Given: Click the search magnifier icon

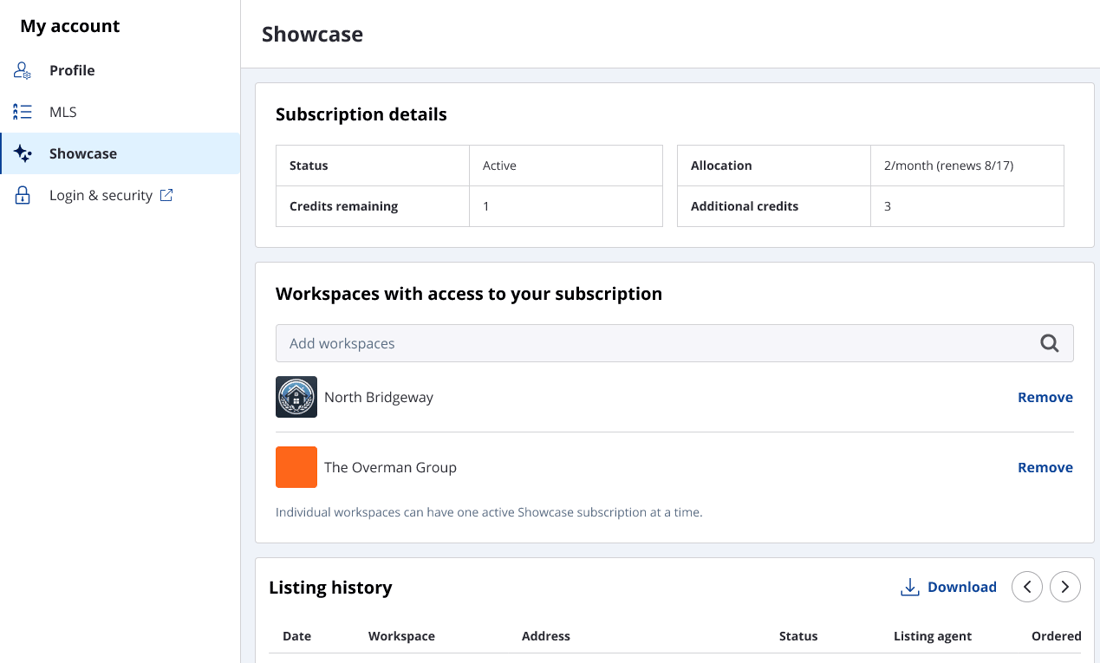Looking at the screenshot, I should point(1049,343).
